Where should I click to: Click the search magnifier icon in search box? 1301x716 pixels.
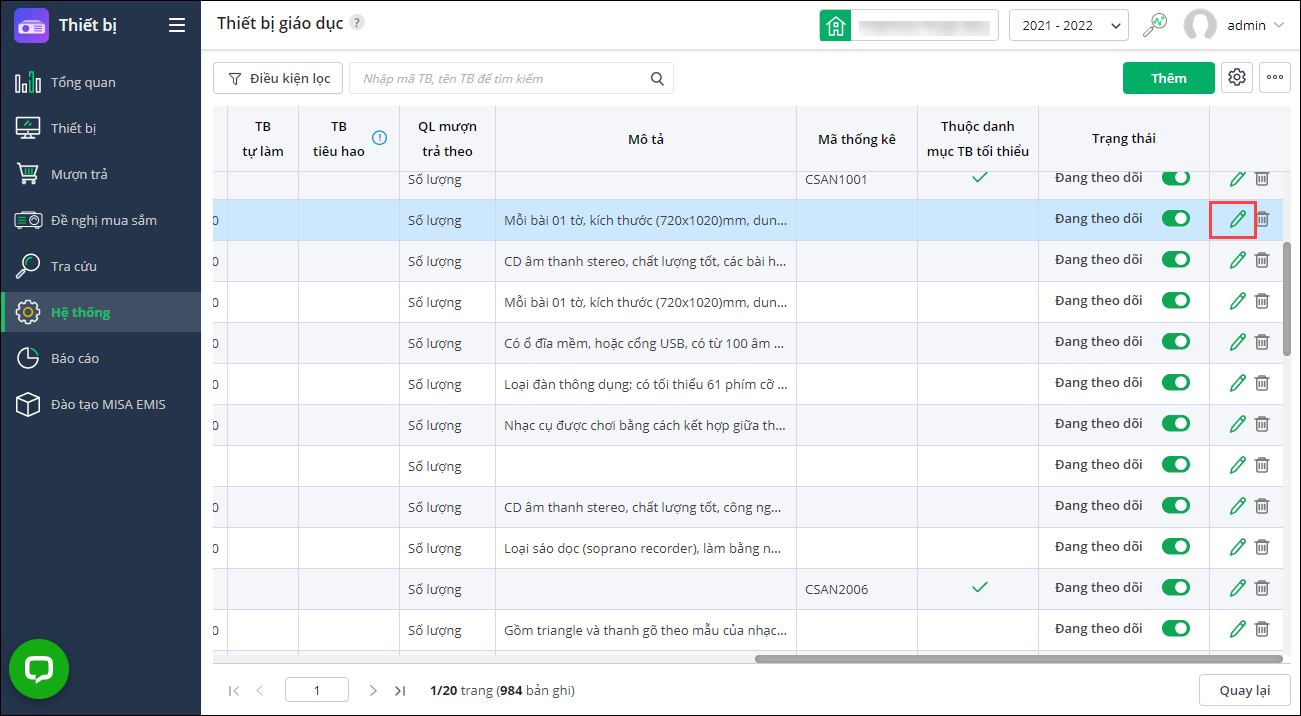coord(657,79)
